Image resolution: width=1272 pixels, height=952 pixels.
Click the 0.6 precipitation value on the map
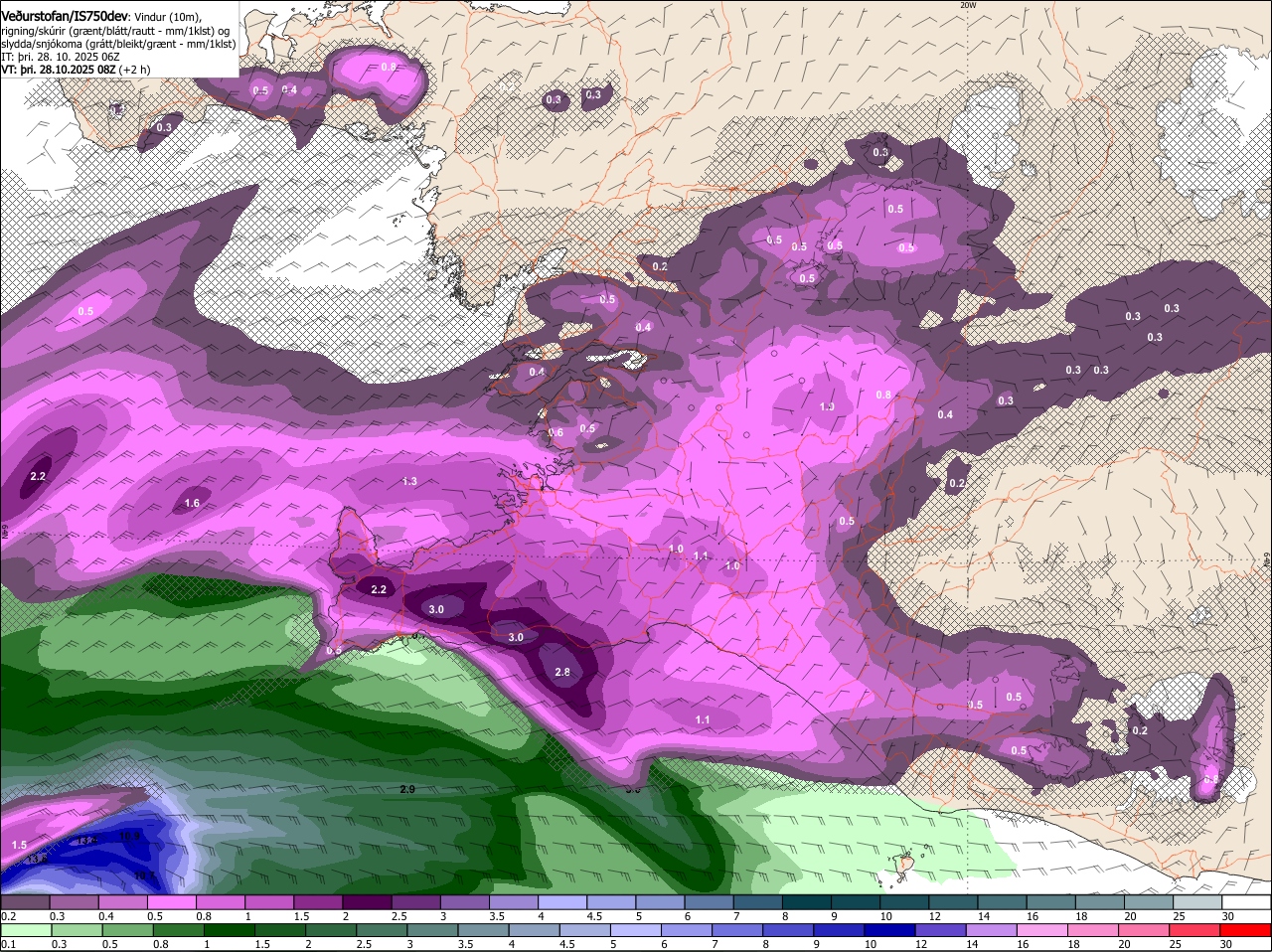556,433
